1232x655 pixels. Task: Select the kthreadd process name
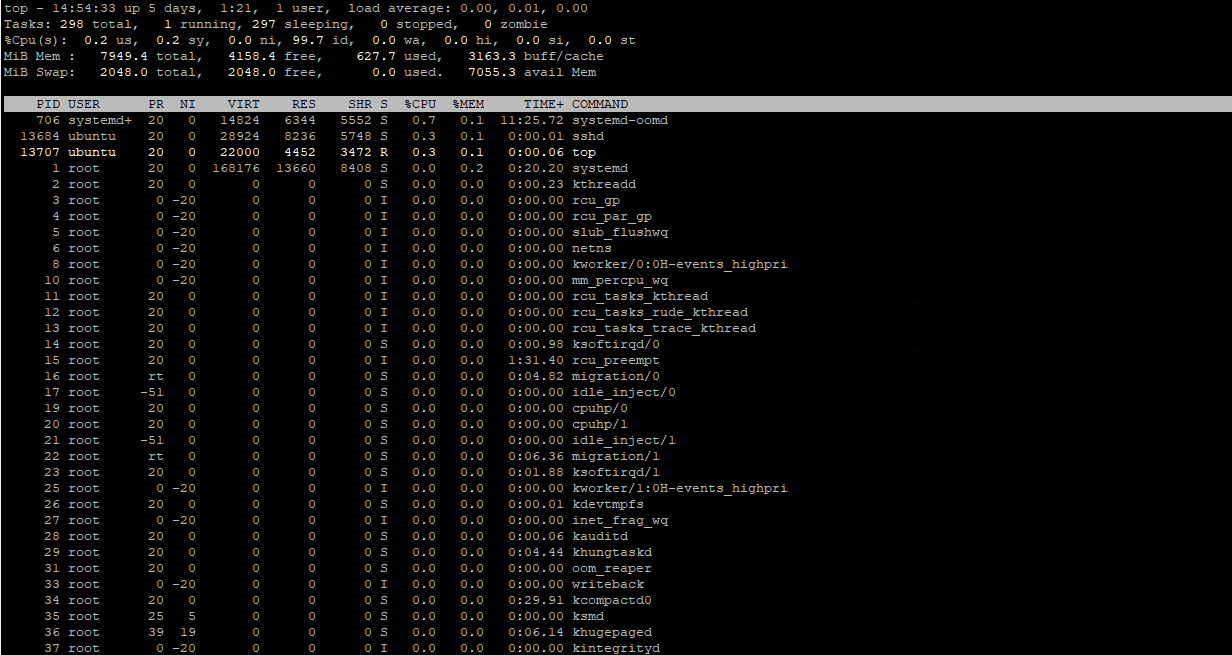(604, 184)
